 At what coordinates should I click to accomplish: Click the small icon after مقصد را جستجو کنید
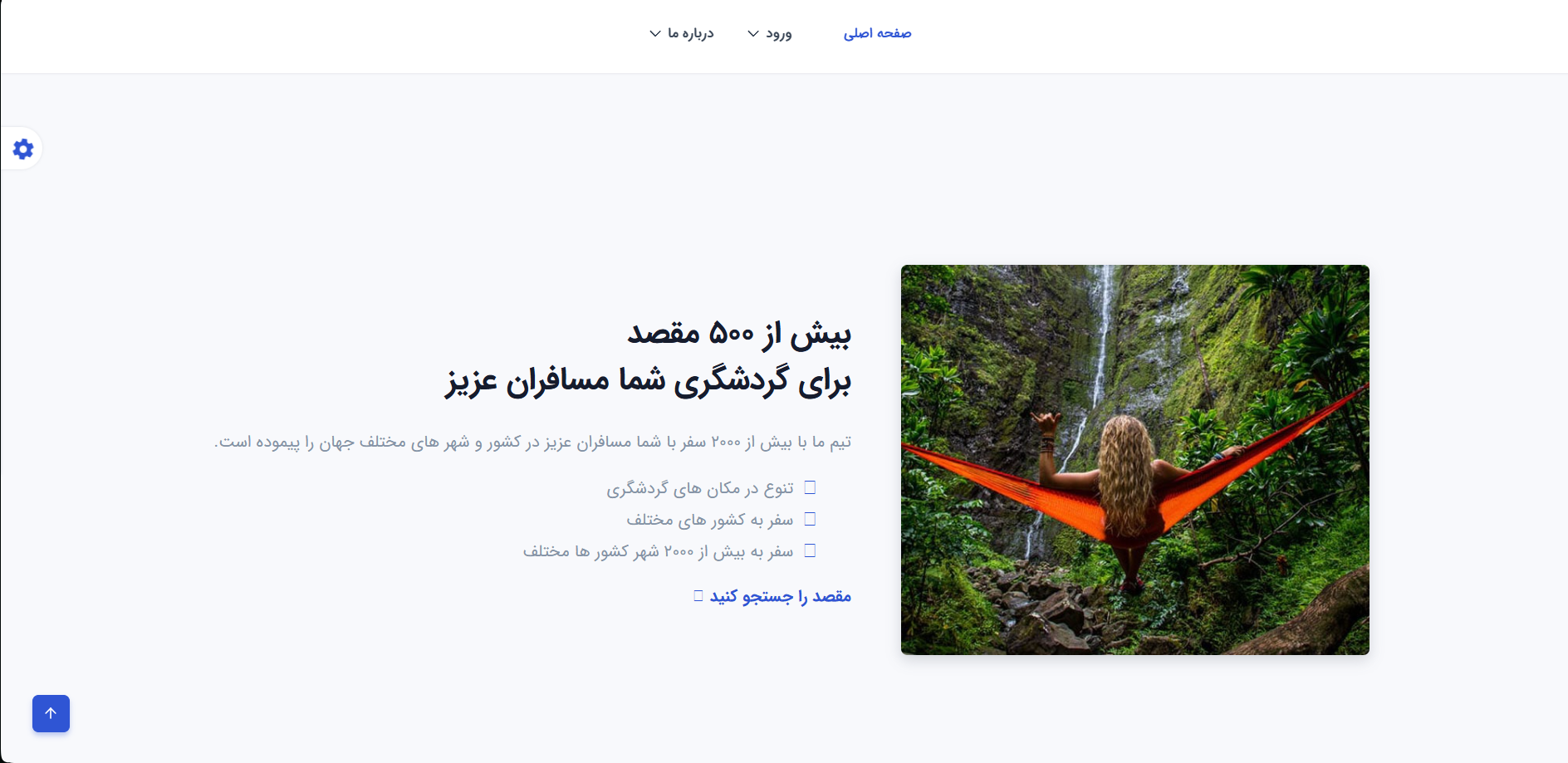click(x=698, y=596)
